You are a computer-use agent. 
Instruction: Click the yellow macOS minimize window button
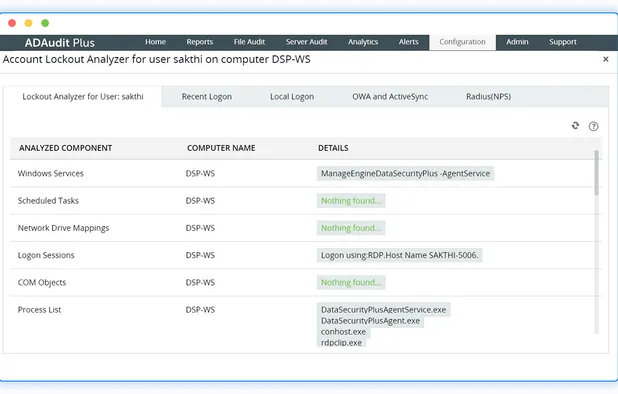(29, 23)
